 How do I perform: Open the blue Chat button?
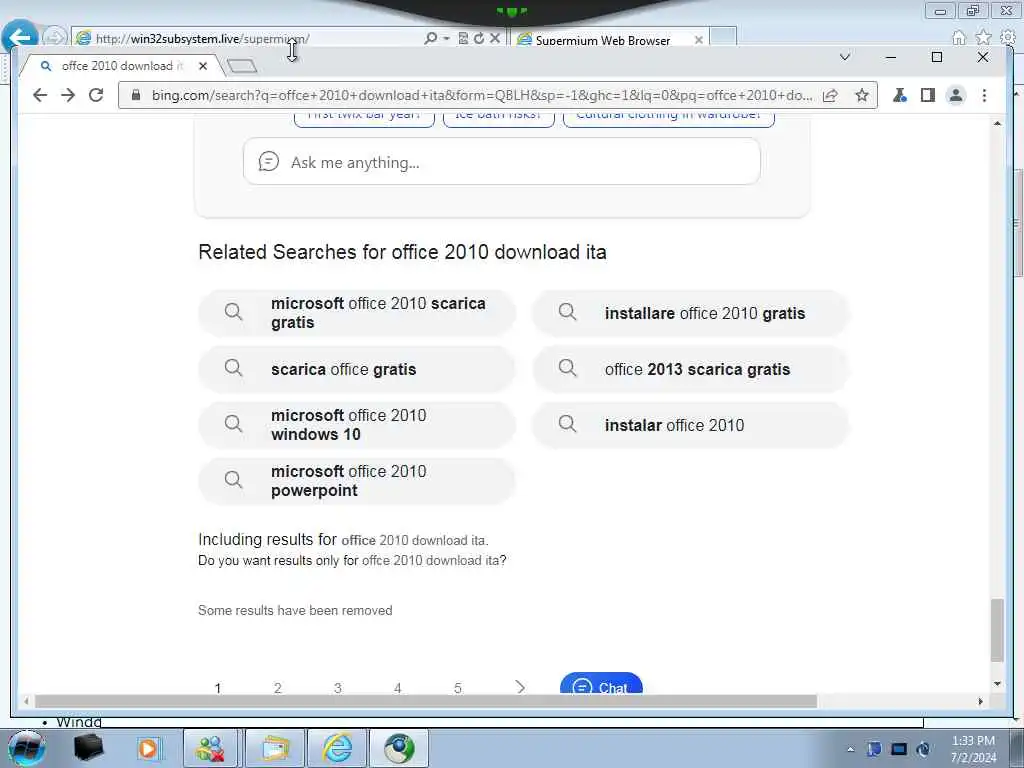[601, 685]
